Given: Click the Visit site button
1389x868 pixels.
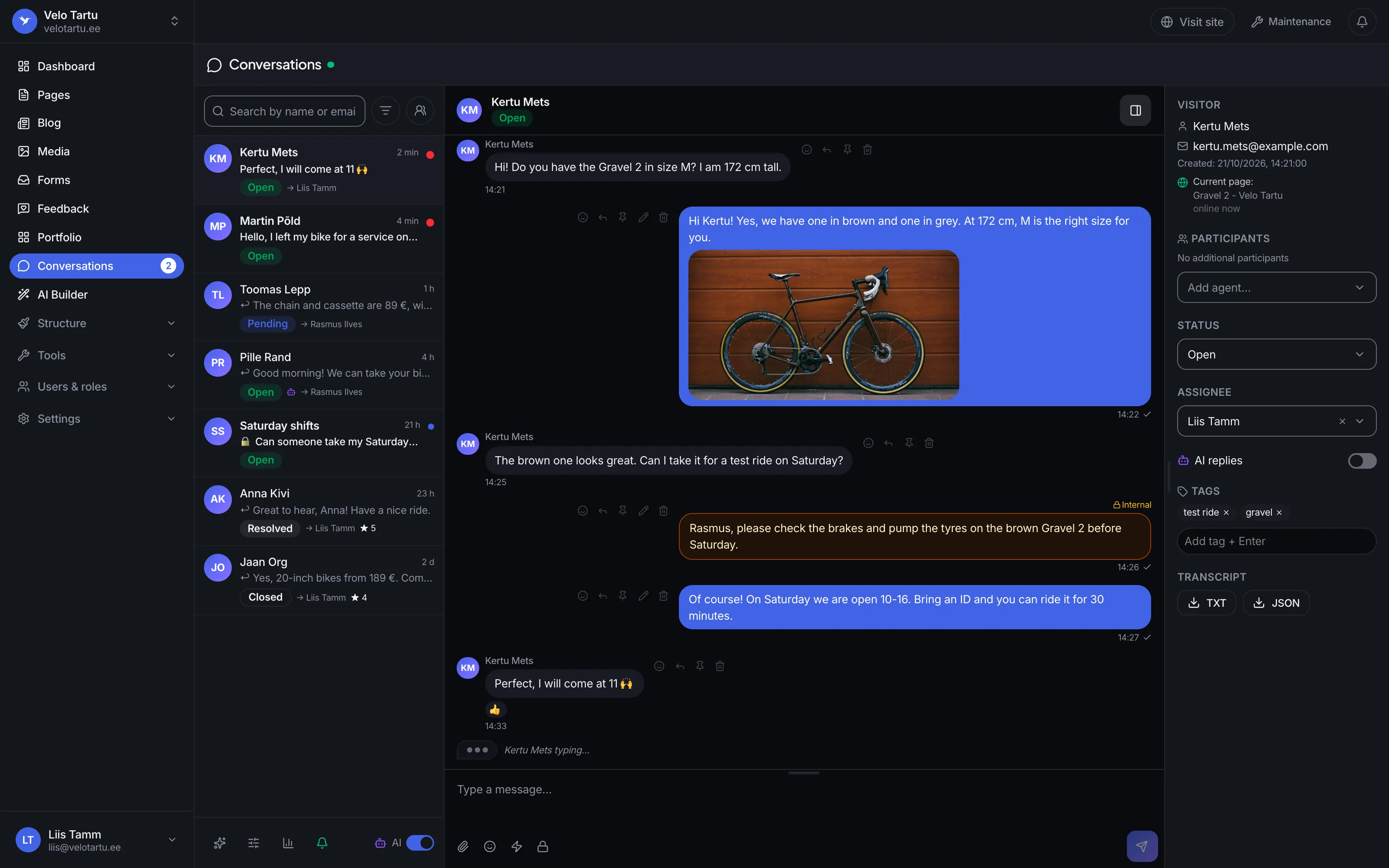Looking at the screenshot, I should tap(1192, 22).
